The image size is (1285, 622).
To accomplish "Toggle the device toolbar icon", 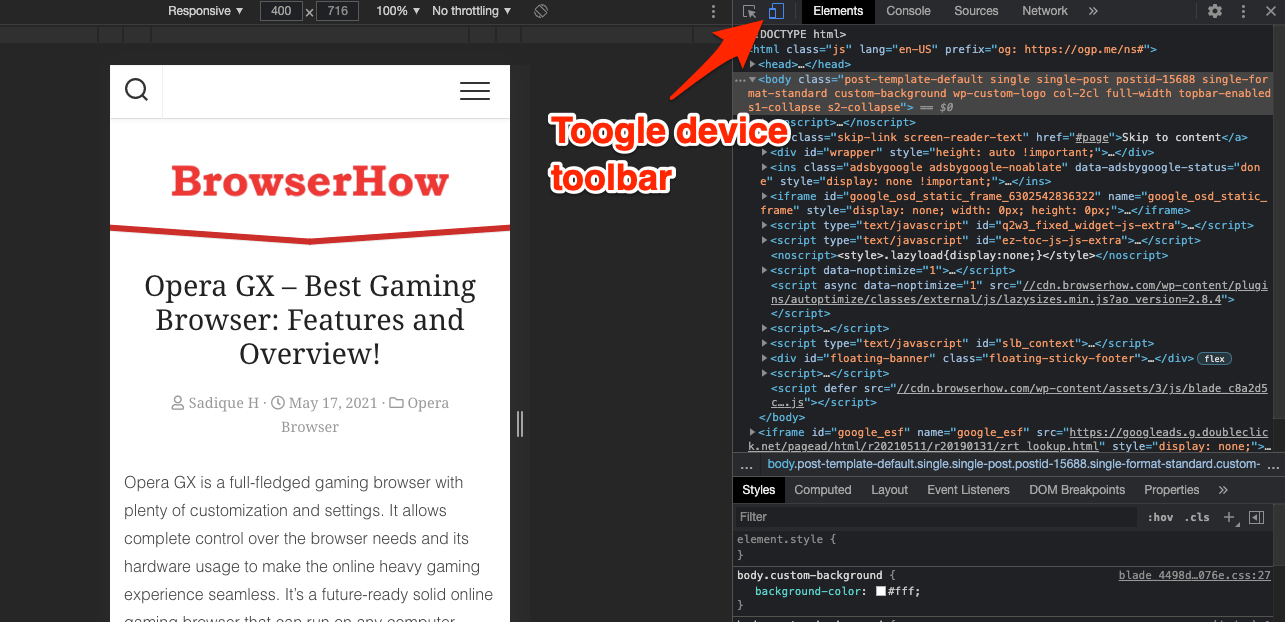I will [x=776, y=11].
